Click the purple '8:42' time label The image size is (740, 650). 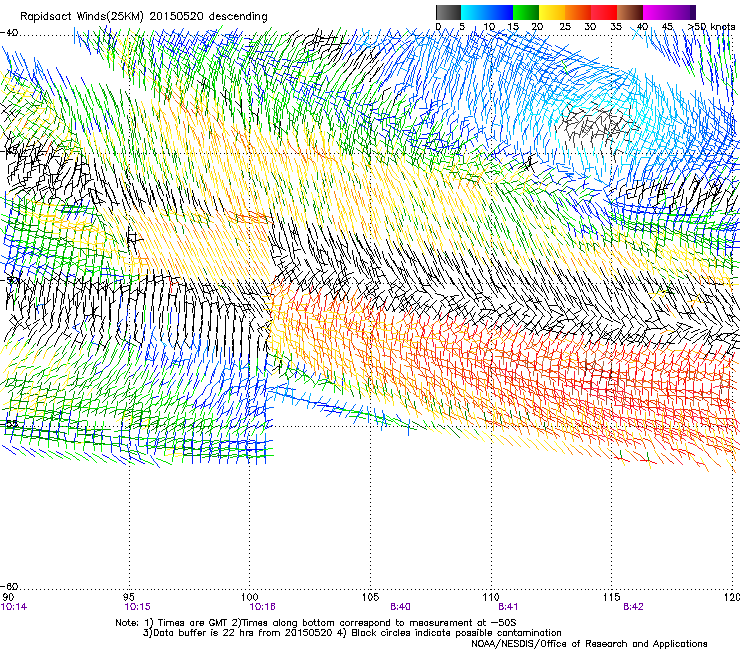633,607
